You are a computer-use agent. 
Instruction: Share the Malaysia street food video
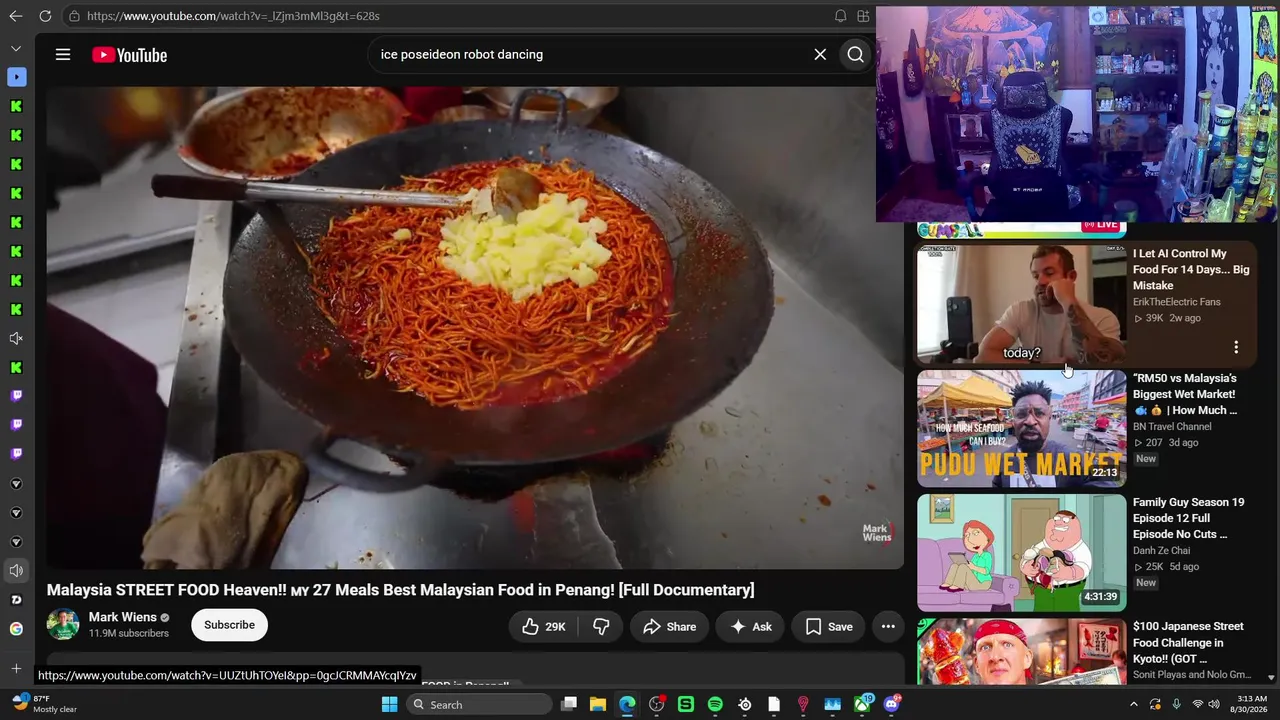669,627
